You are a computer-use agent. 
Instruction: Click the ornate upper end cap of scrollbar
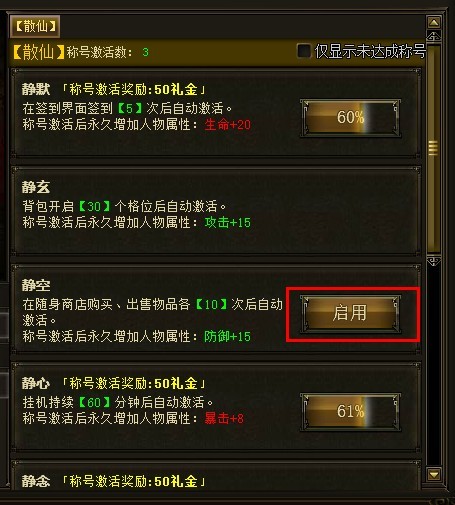click(x=434, y=37)
